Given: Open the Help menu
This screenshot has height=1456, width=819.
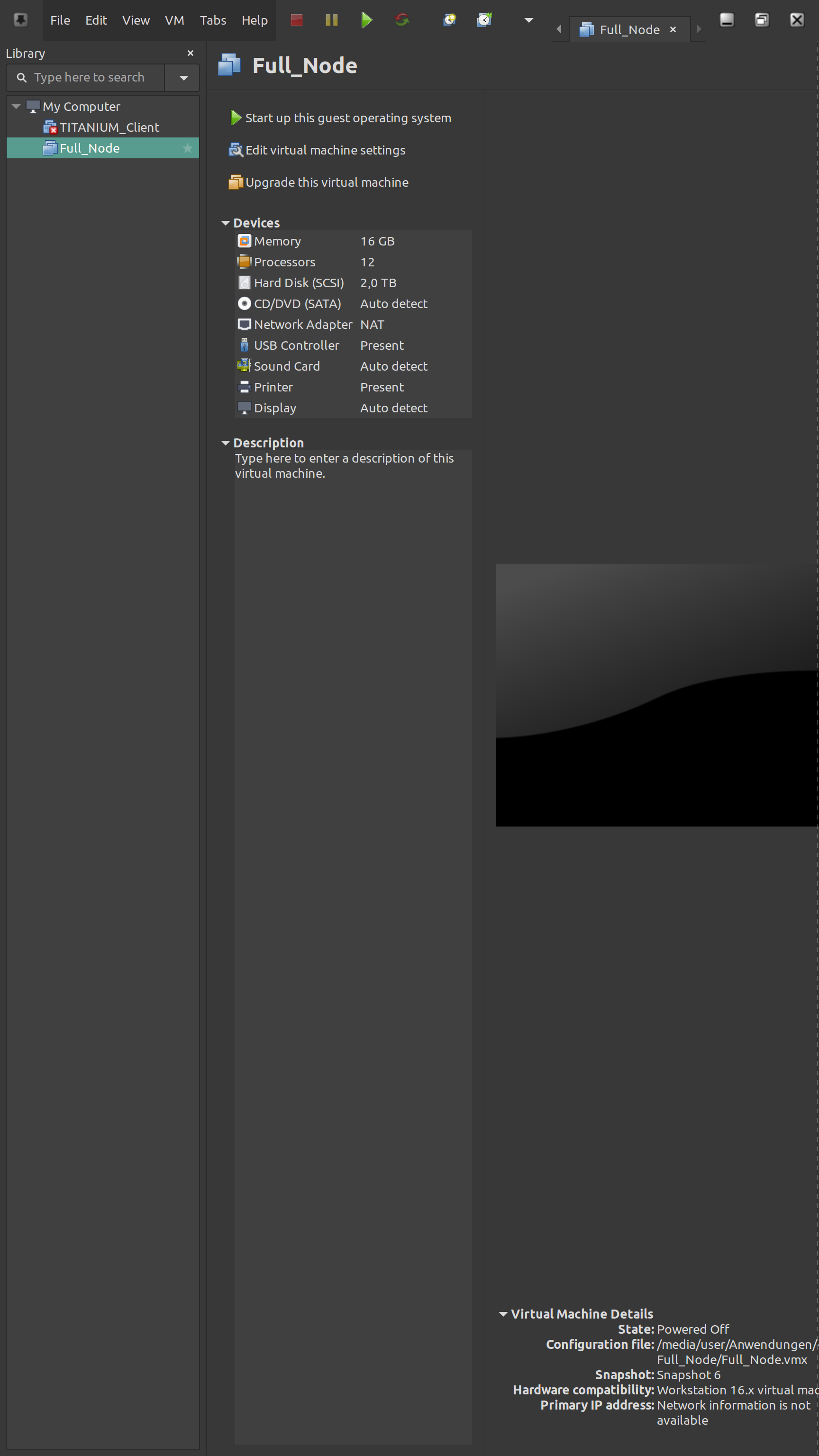Looking at the screenshot, I should pyautogui.click(x=255, y=20).
